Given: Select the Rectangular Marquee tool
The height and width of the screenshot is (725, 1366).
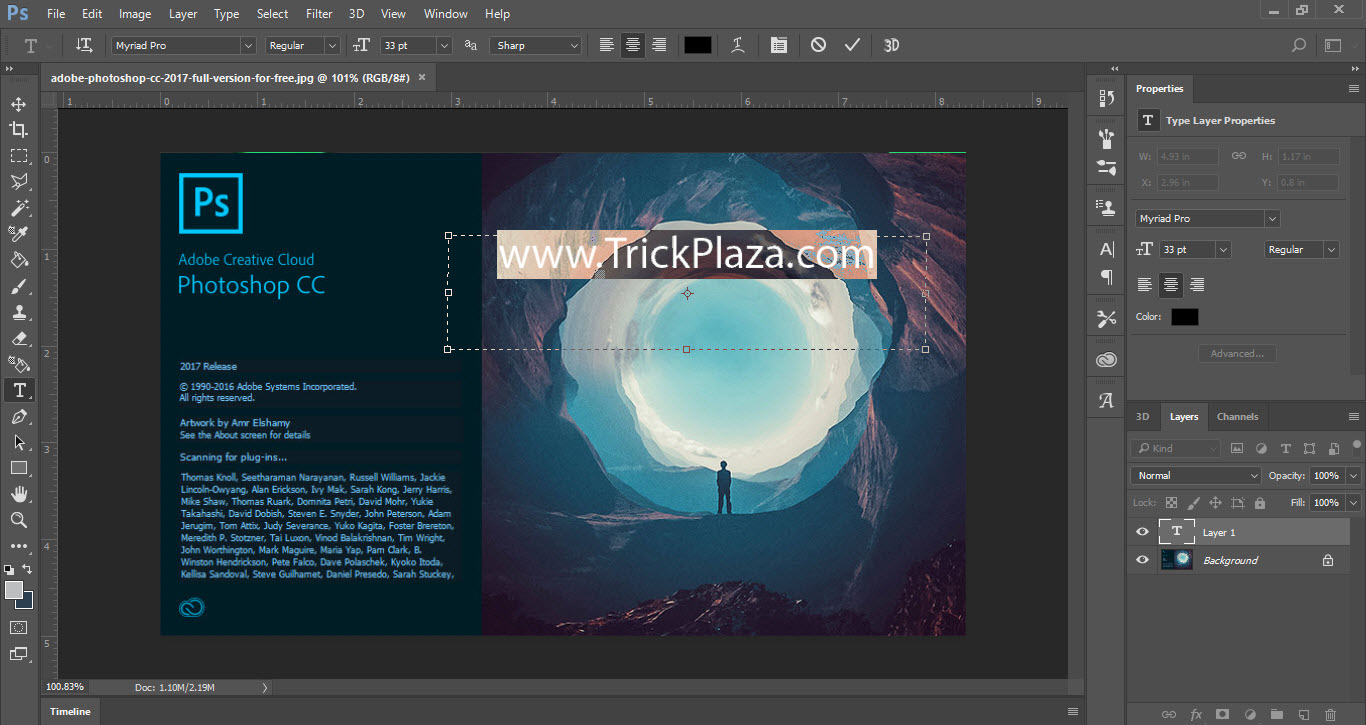Looking at the screenshot, I should coord(18,156).
